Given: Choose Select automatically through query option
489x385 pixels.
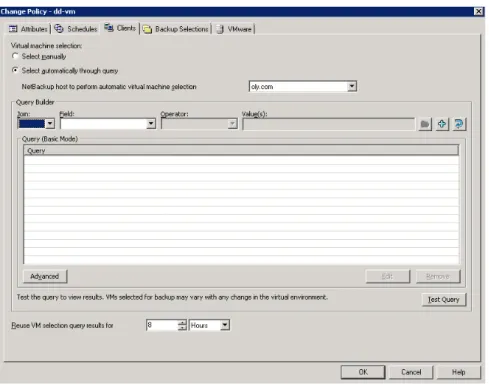Looking at the screenshot, I should (15, 70).
